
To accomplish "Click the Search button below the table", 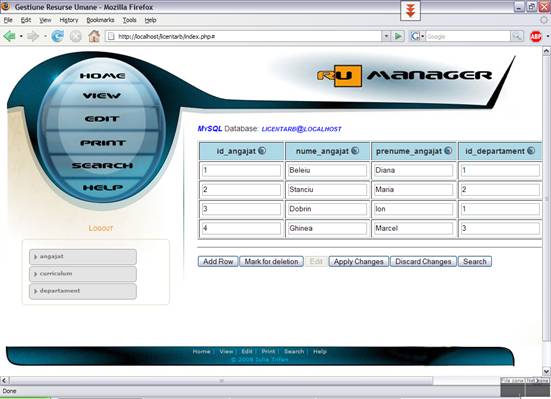I will point(475,262).
